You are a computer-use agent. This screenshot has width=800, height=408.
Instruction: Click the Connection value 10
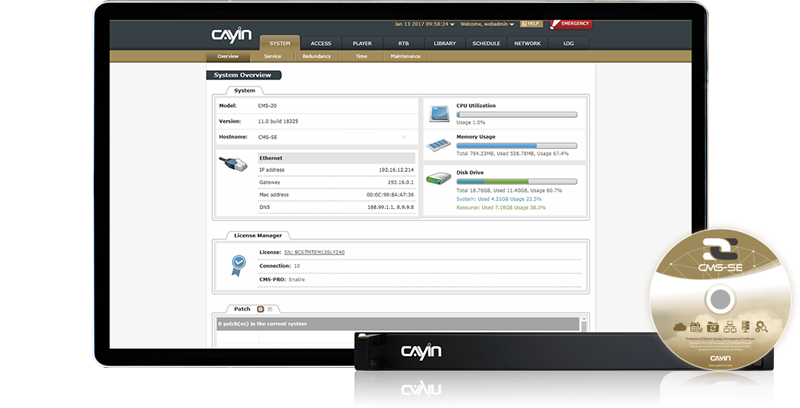pyautogui.click(x=297, y=266)
